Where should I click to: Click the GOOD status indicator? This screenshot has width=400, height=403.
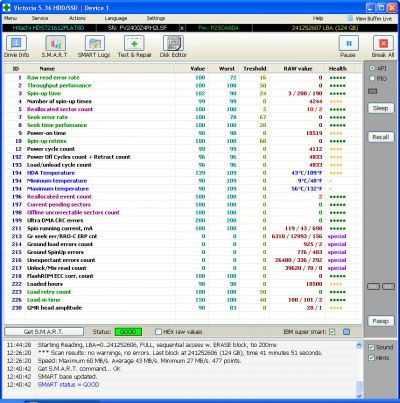[x=128, y=332]
